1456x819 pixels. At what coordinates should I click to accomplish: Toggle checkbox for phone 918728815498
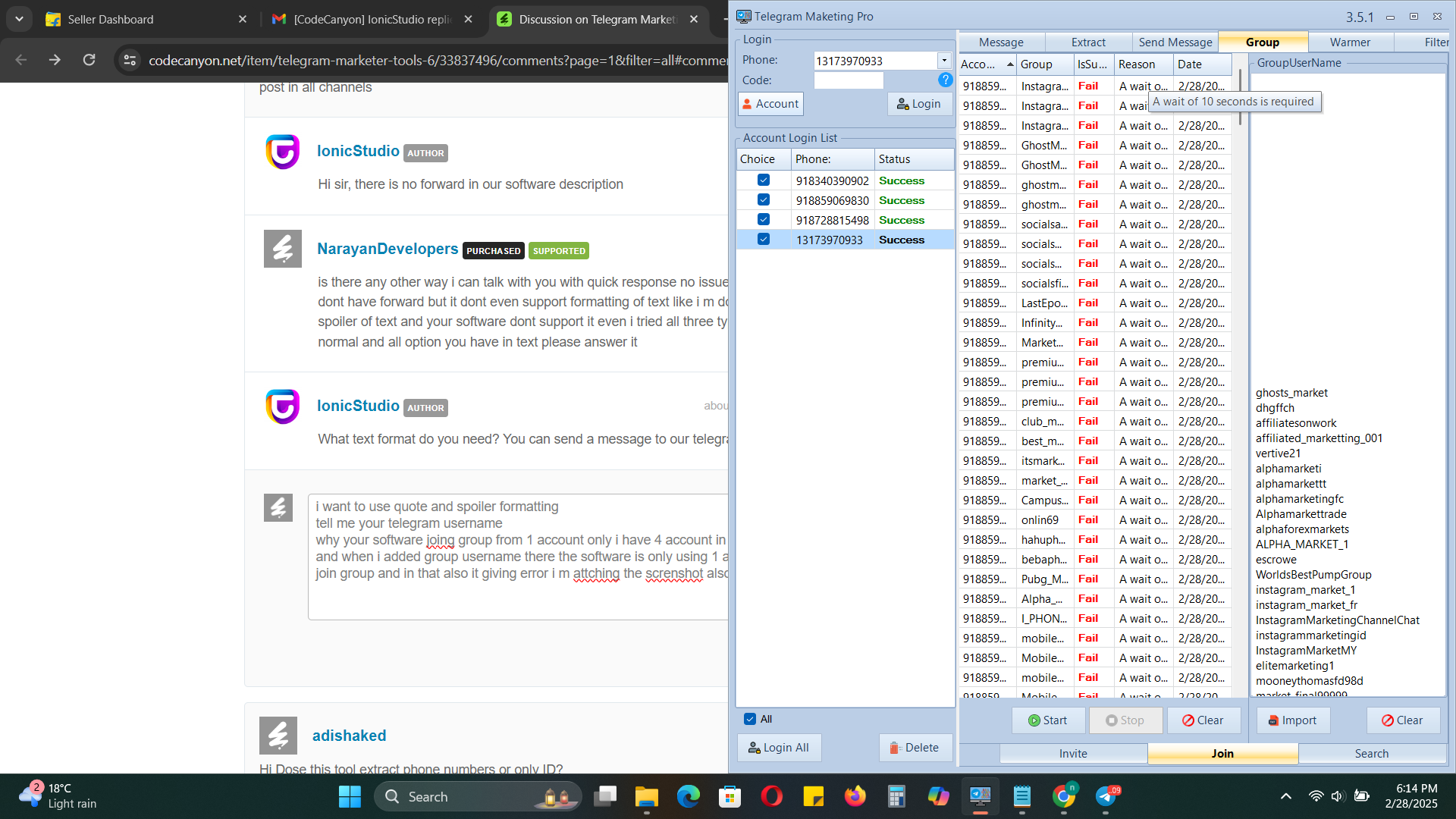[764, 220]
